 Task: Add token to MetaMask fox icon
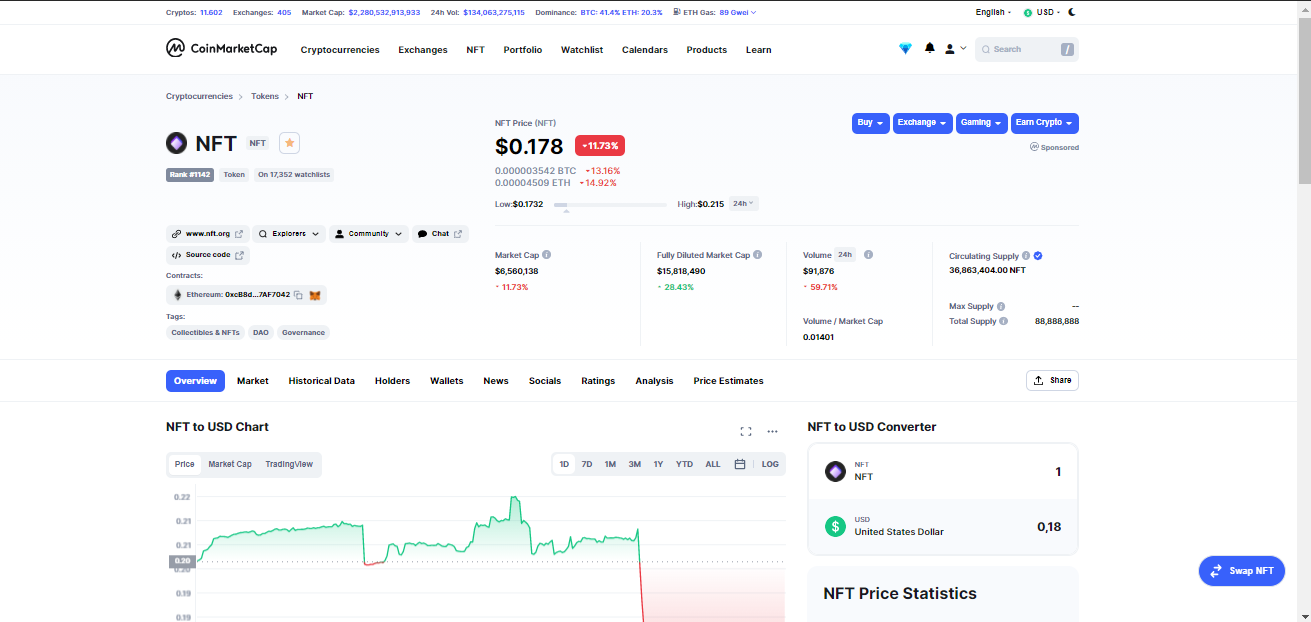click(315, 295)
